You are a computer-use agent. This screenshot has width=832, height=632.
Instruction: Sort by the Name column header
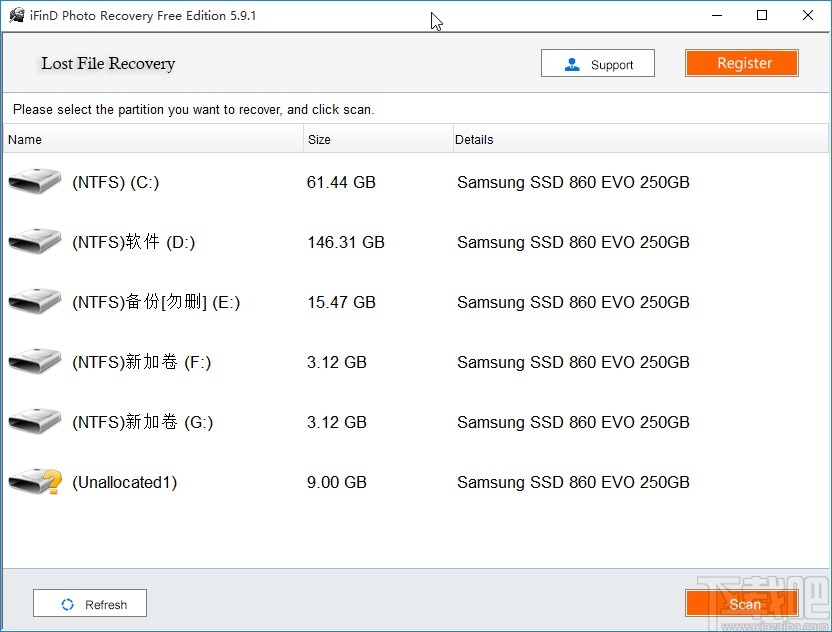[153, 139]
